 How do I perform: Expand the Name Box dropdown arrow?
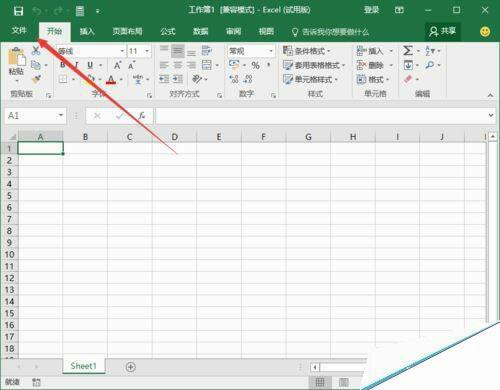click(61, 115)
